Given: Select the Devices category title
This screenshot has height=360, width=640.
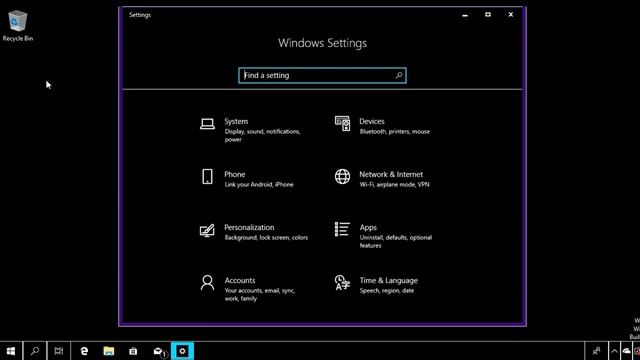Looking at the screenshot, I should coord(372,121).
